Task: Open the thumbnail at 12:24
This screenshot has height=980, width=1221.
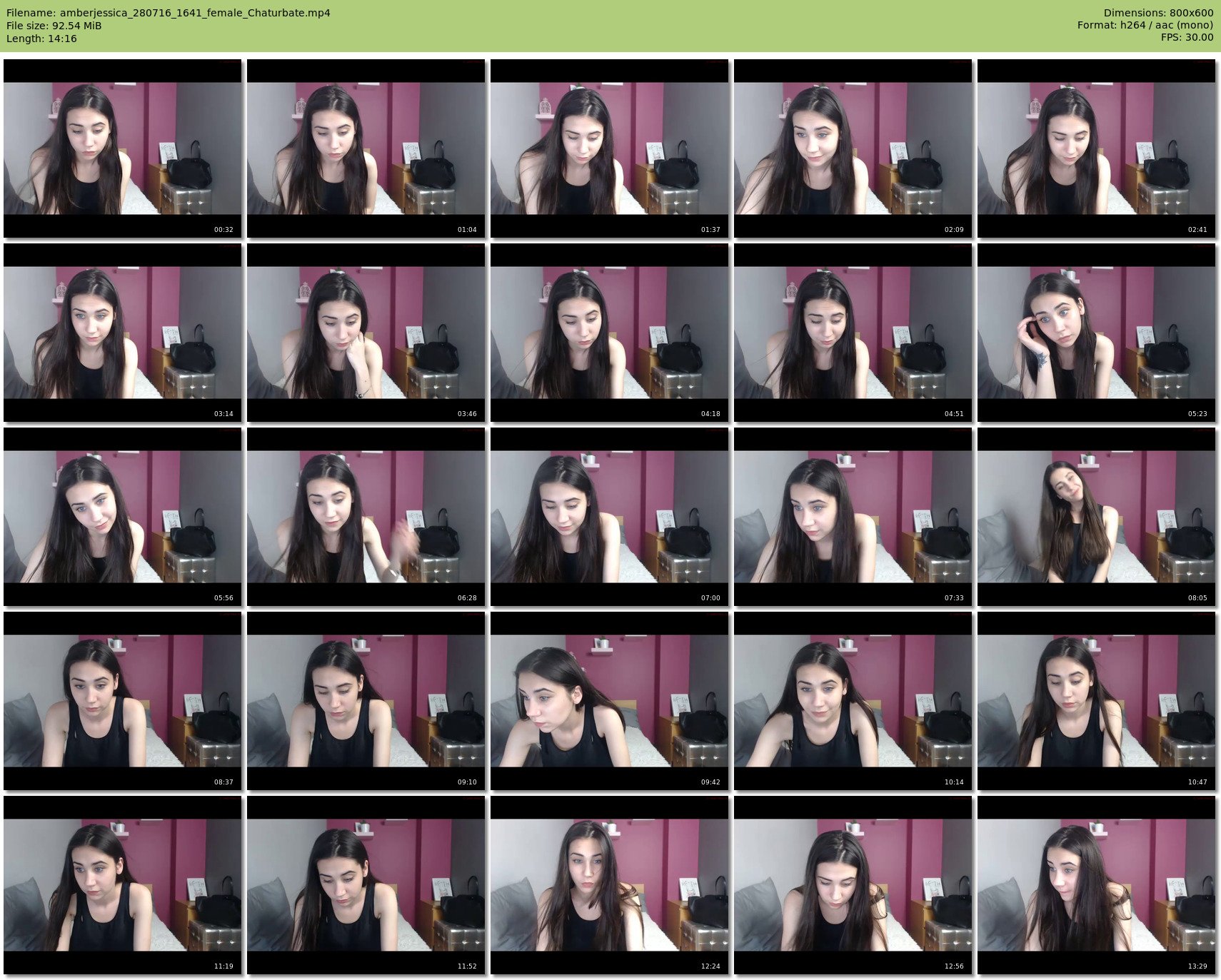Action: coord(610,885)
